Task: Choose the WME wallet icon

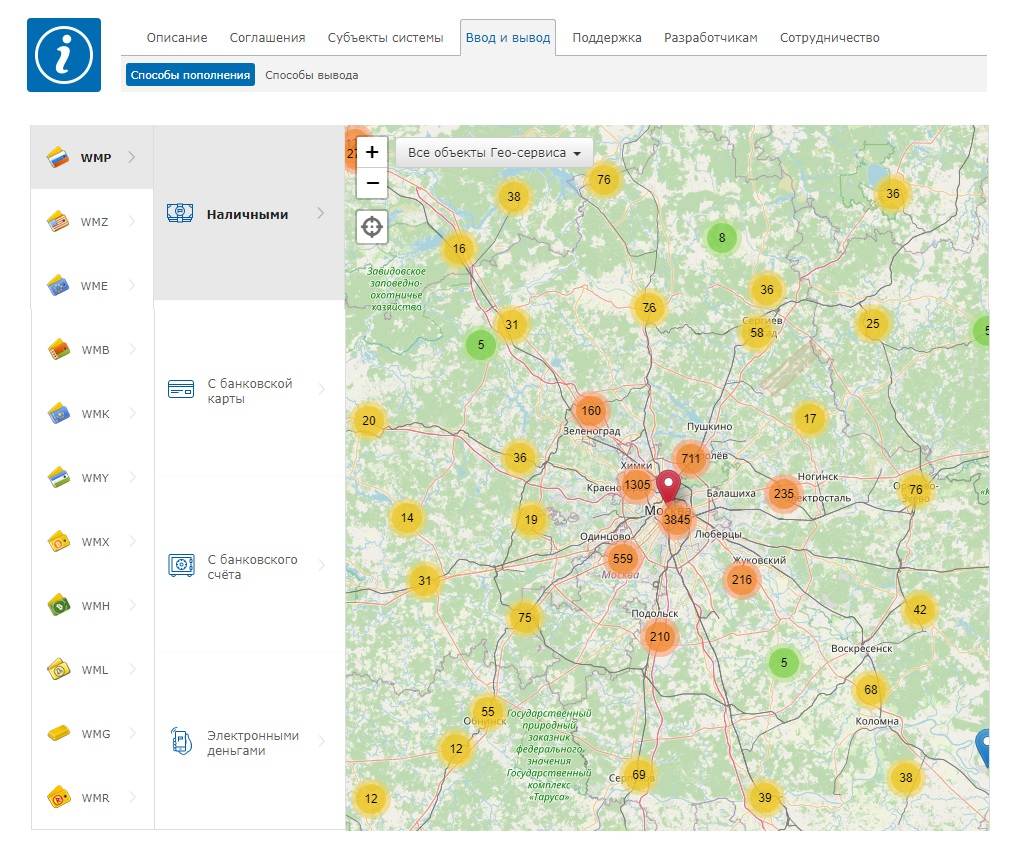Action: pos(59,286)
